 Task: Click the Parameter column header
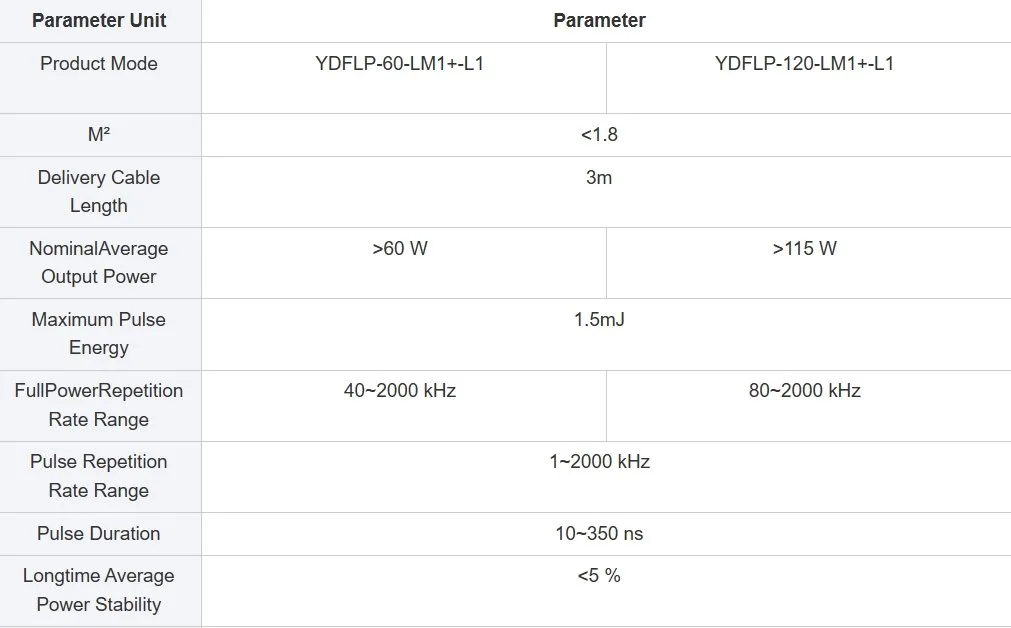point(599,21)
